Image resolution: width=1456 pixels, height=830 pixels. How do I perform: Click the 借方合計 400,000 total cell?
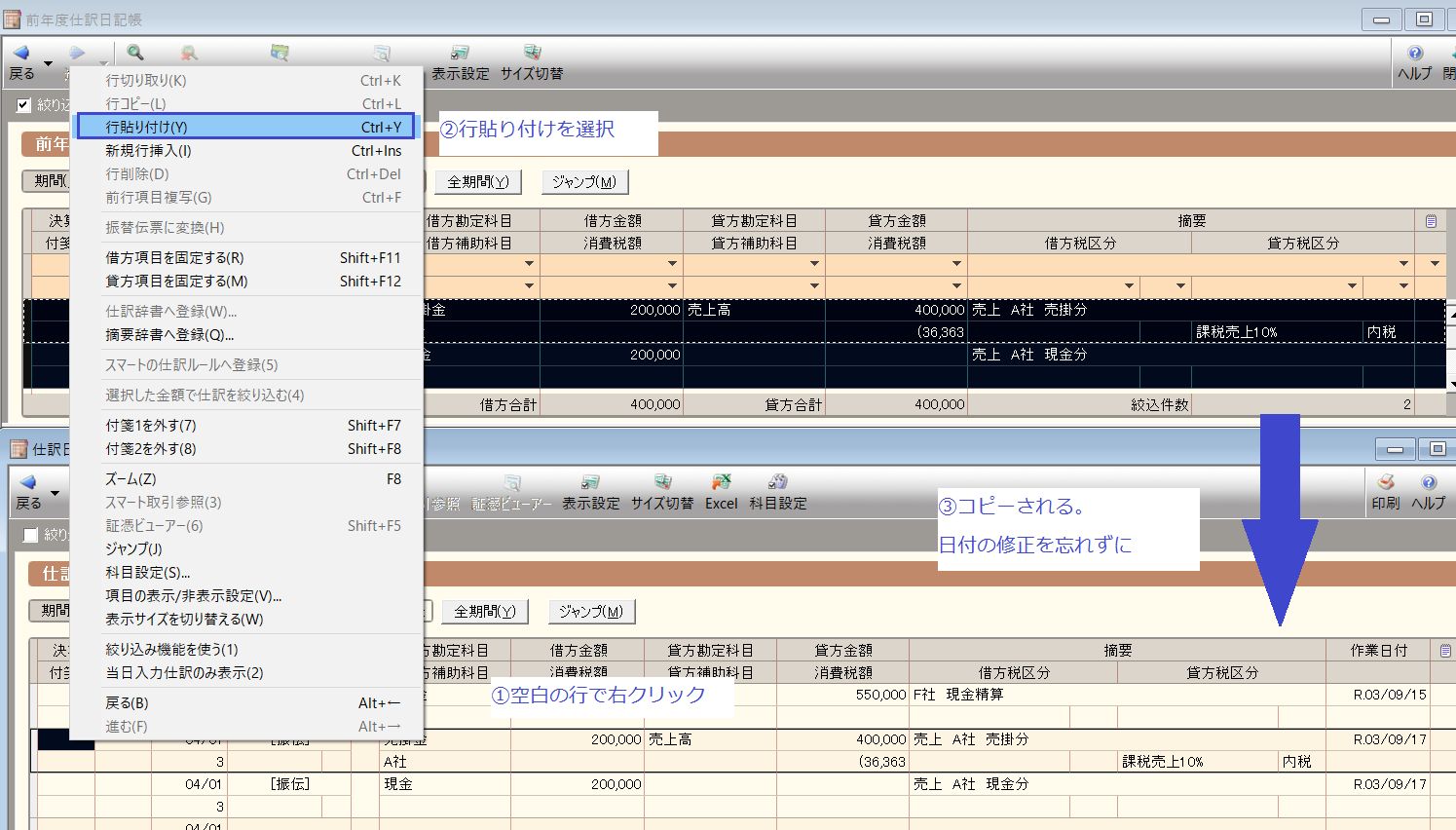tap(613, 404)
